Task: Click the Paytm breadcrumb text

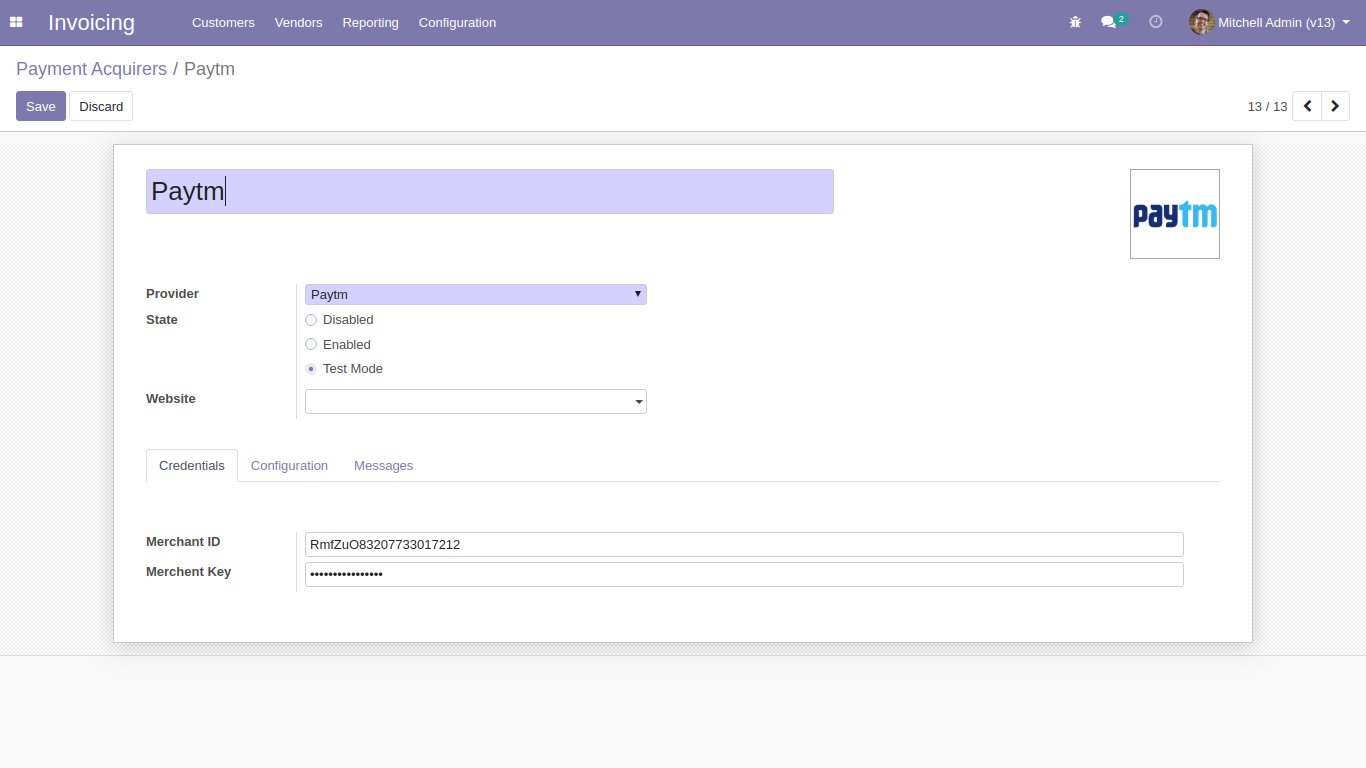Action: pos(209,69)
